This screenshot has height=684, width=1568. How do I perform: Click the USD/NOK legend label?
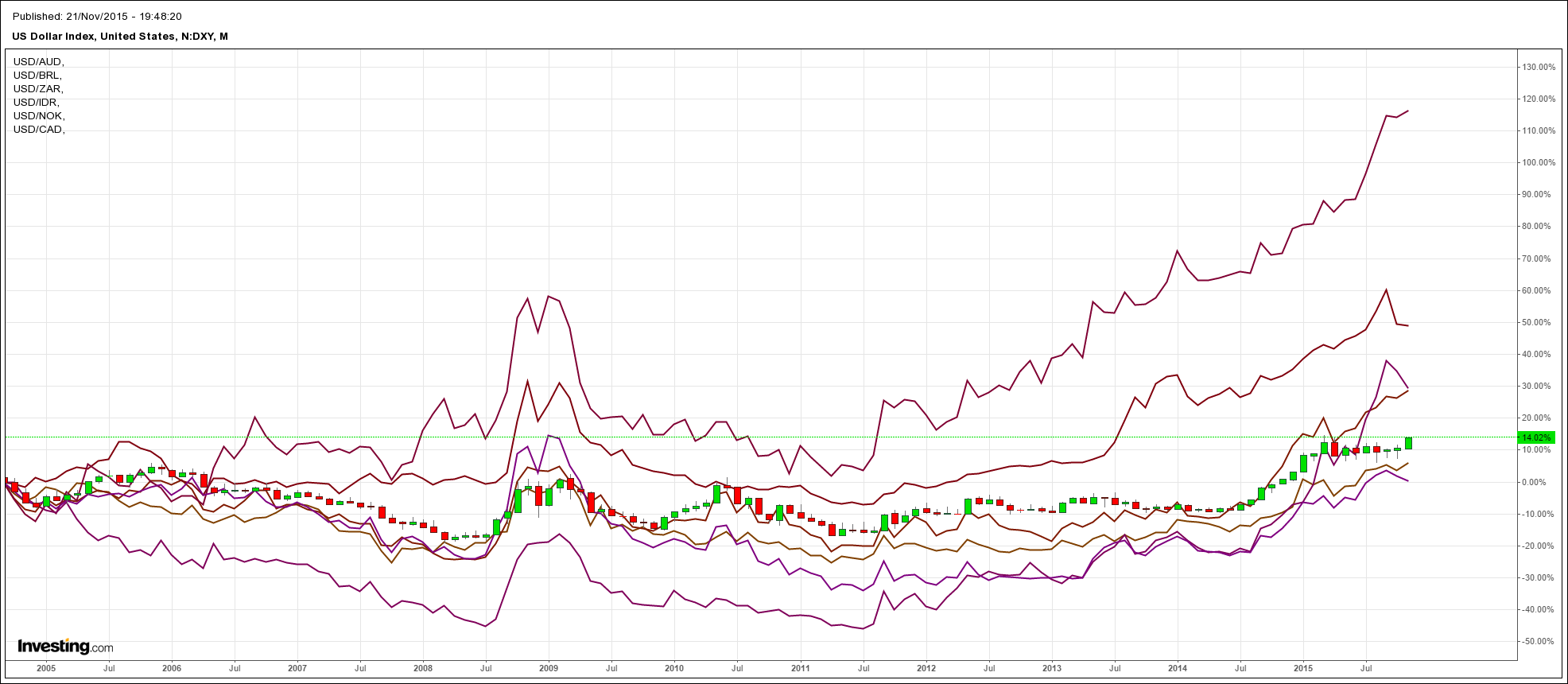tap(39, 116)
